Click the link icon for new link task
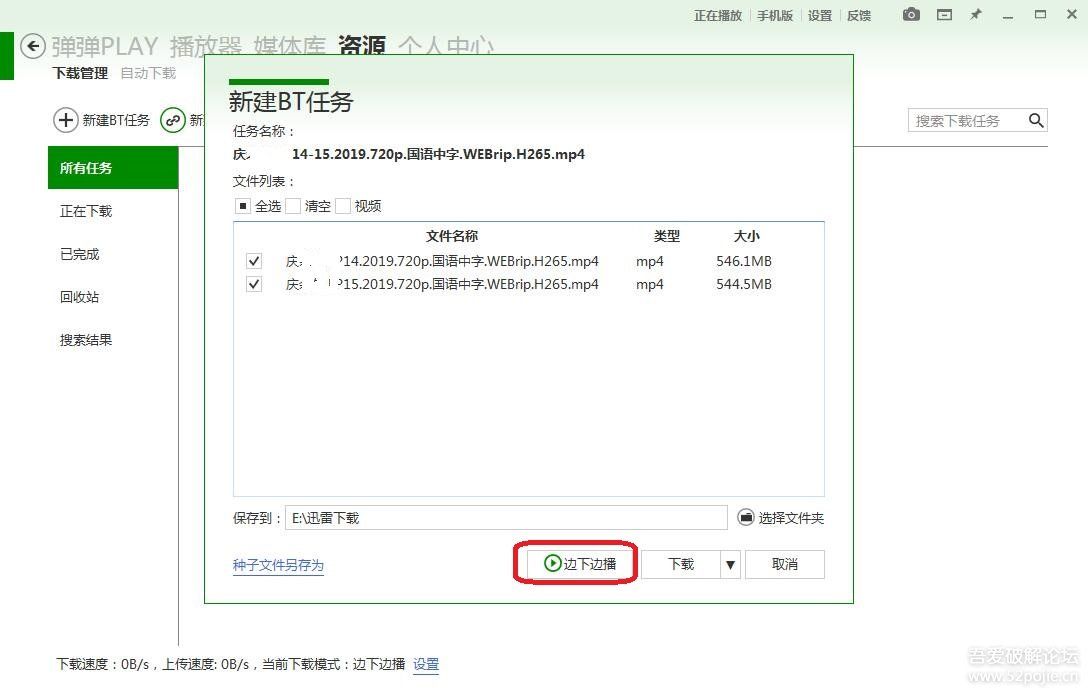The image size is (1088, 693). coord(173,120)
